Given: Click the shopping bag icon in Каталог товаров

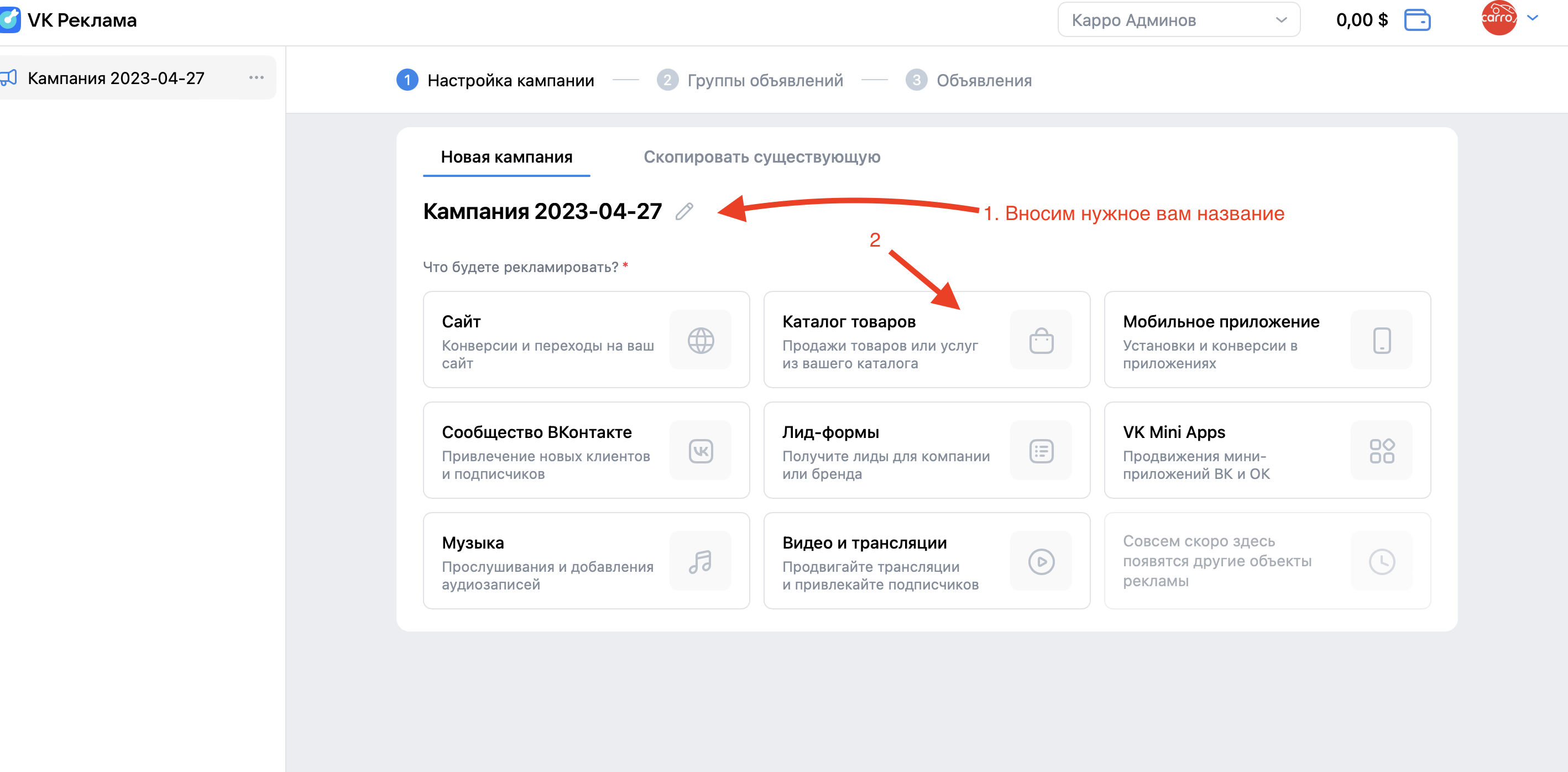Looking at the screenshot, I should pyautogui.click(x=1041, y=340).
